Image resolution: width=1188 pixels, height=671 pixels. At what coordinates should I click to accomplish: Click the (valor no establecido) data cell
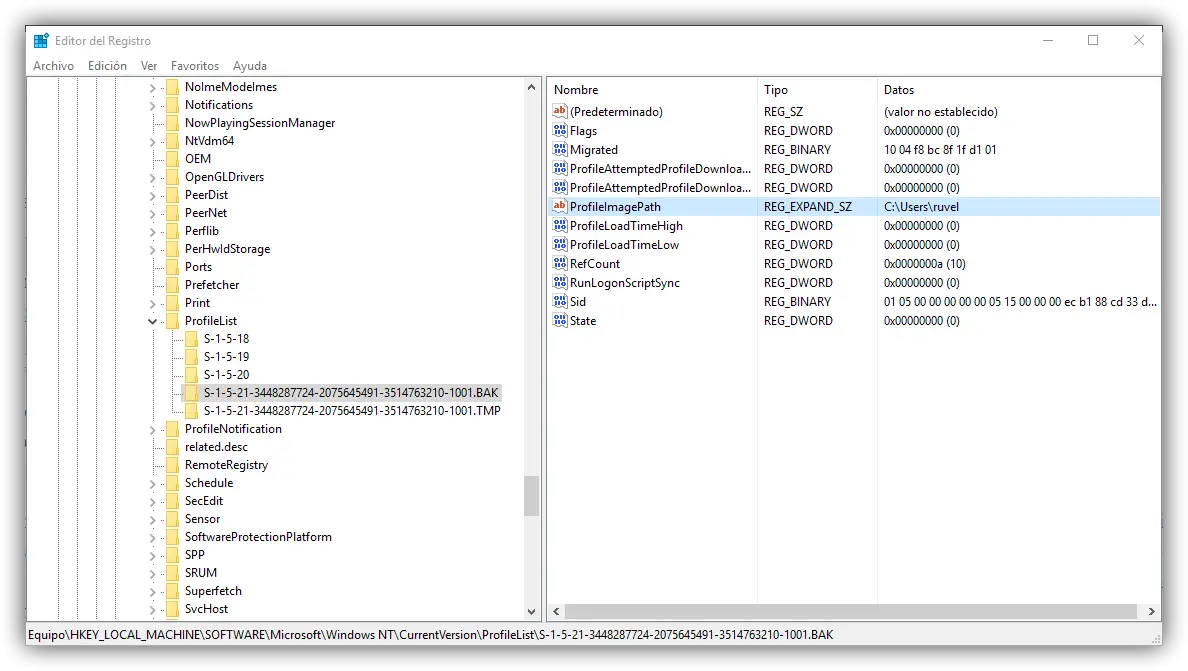click(x=940, y=111)
